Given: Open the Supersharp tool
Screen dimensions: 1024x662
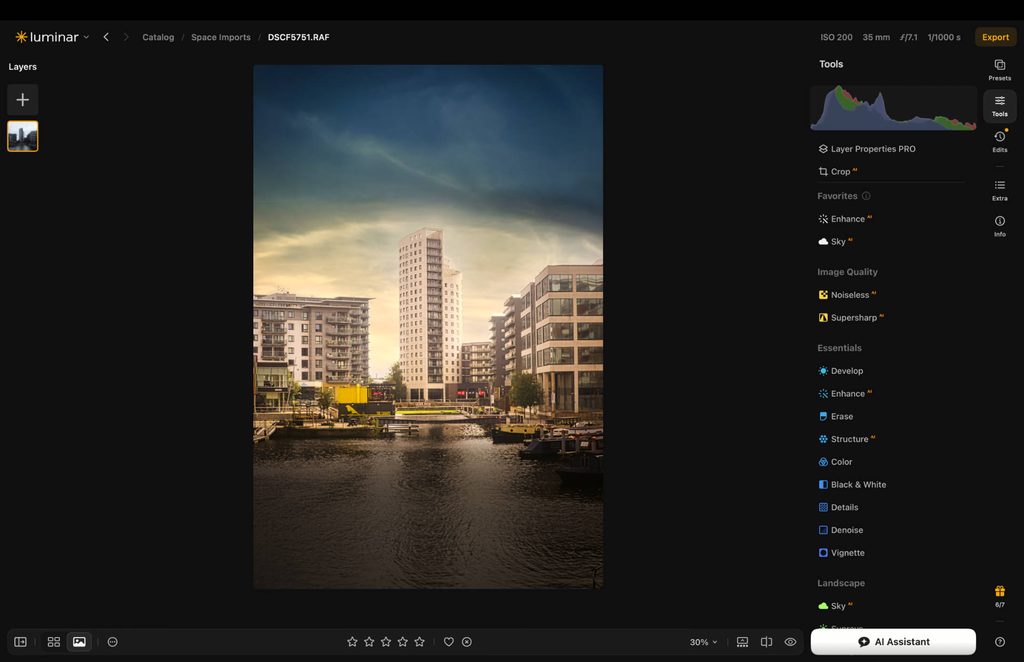Looking at the screenshot, I should (850, 318).
